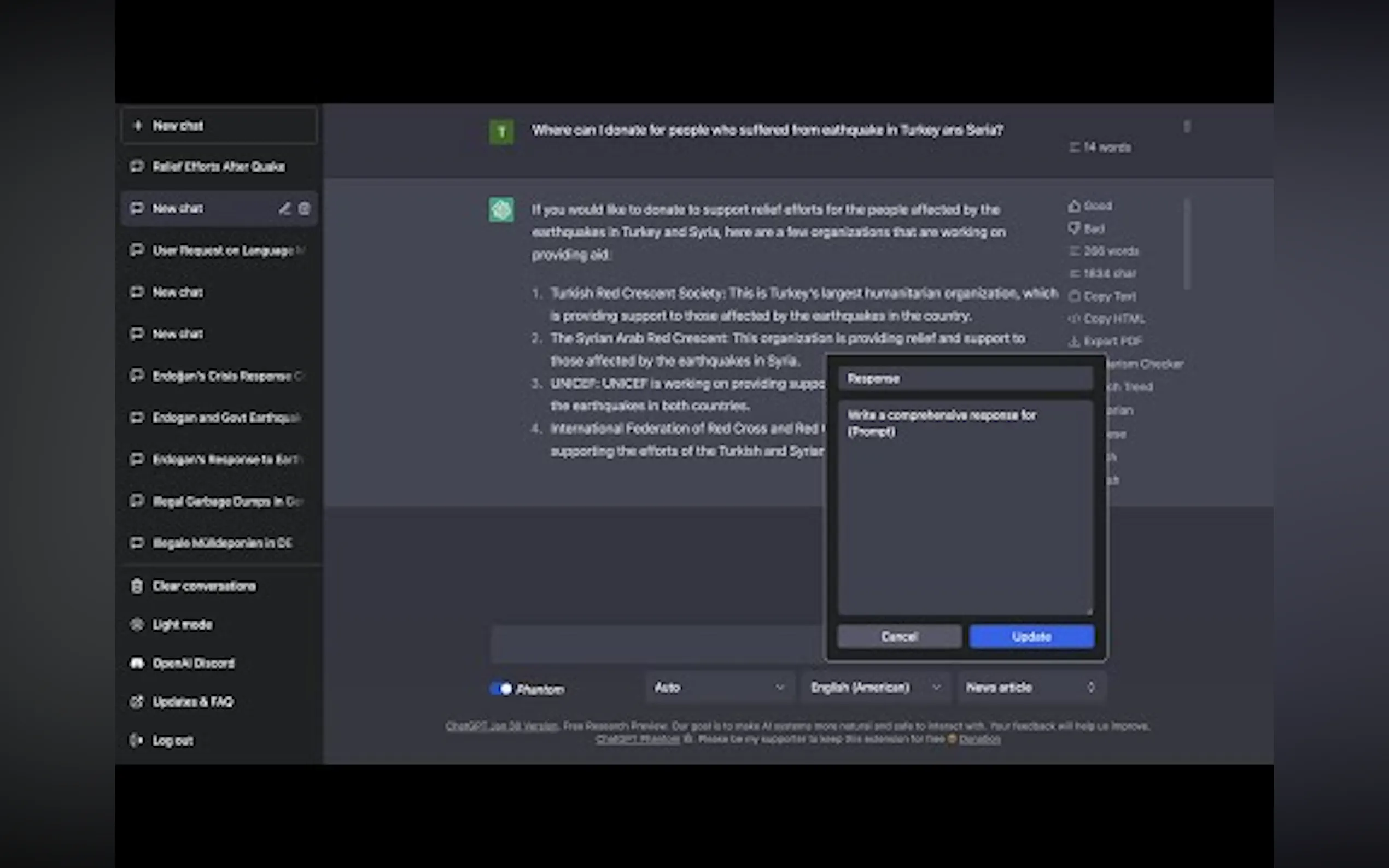This screenshot has width=1389, height=868.
Task: Open the Auto dropdown
Action: coord(719,687)
